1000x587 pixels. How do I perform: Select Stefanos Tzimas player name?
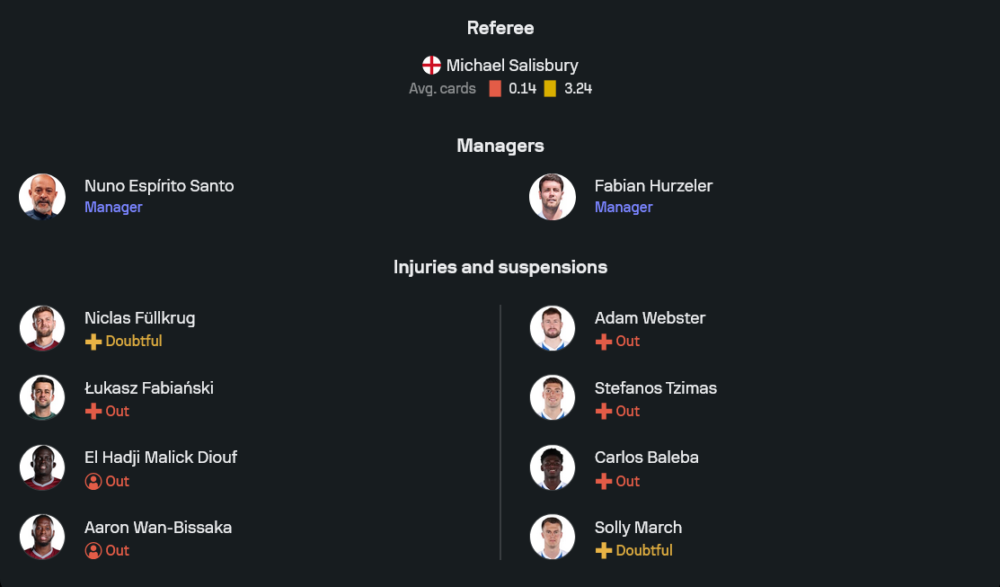(655, 388)
